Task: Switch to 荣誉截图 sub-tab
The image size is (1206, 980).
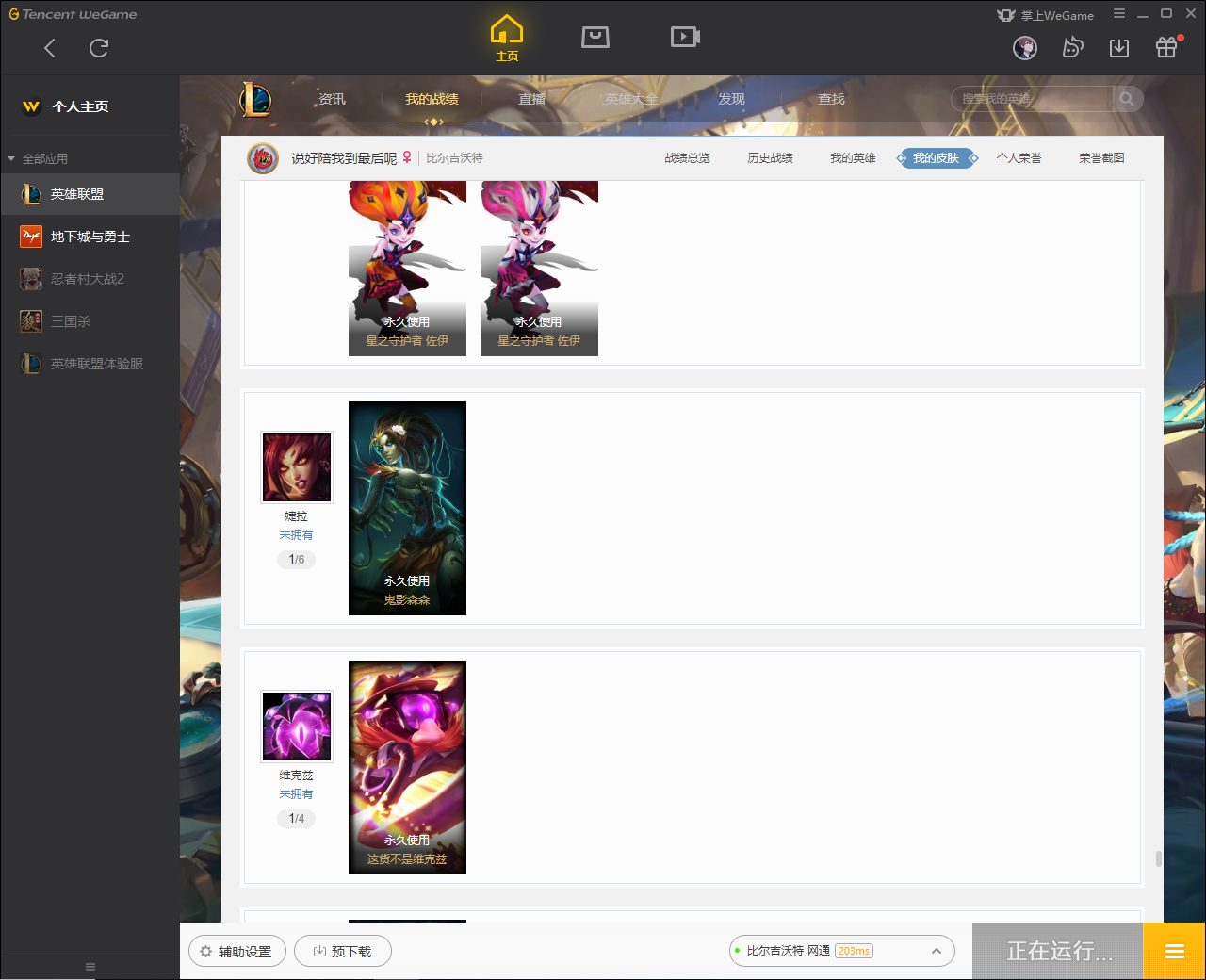Action: (1101, 158)
